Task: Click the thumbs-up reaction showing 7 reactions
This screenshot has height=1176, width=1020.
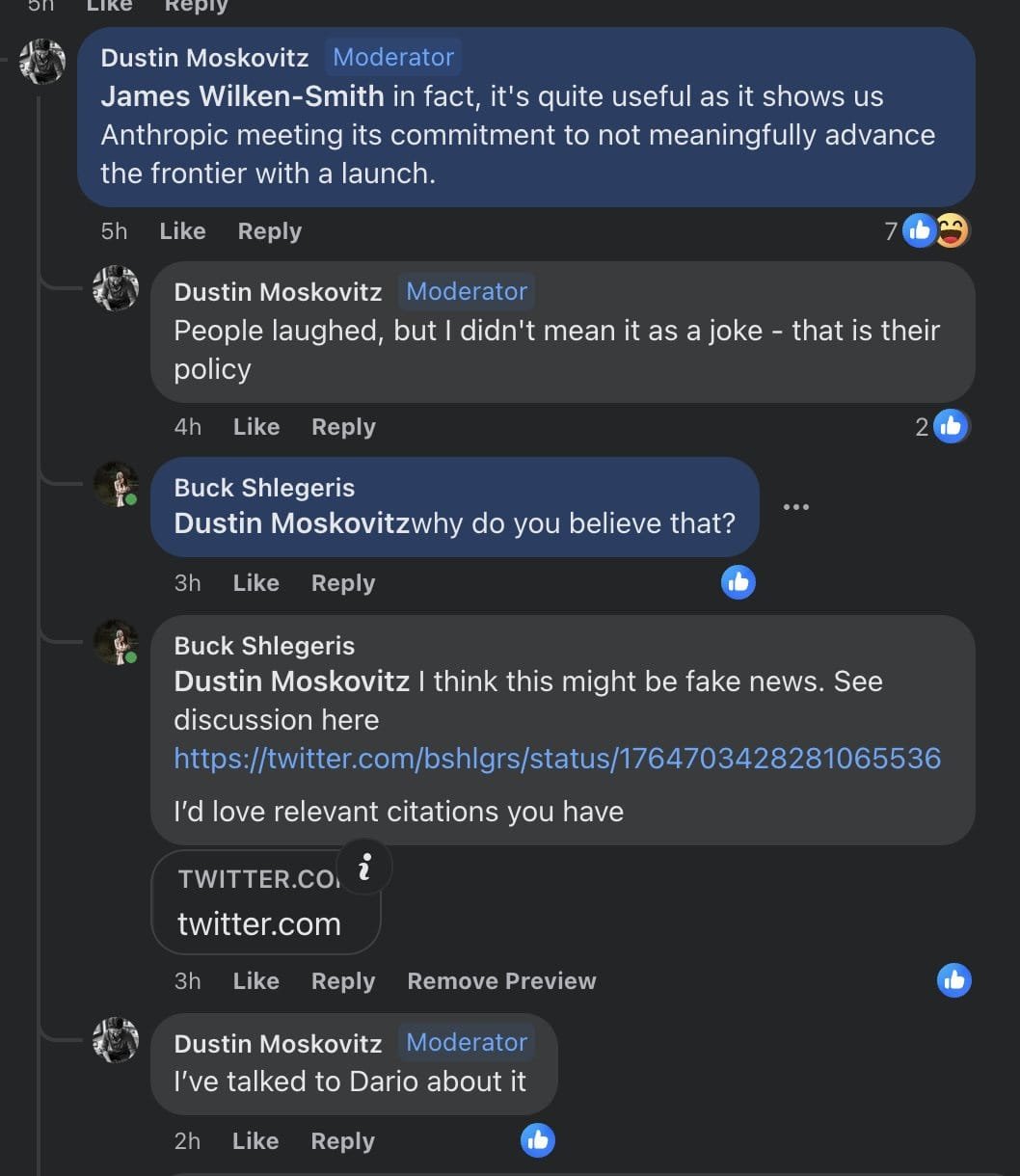Action: [917, 230]
